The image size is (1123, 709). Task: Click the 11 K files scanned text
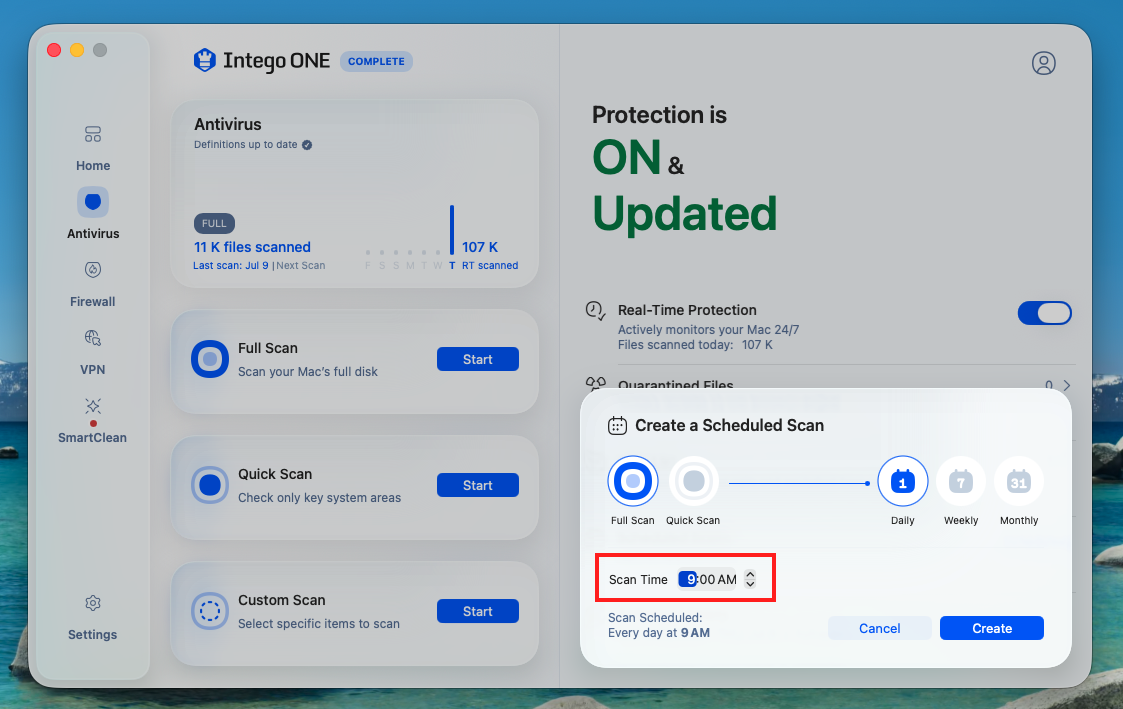[x=252, y=247]
